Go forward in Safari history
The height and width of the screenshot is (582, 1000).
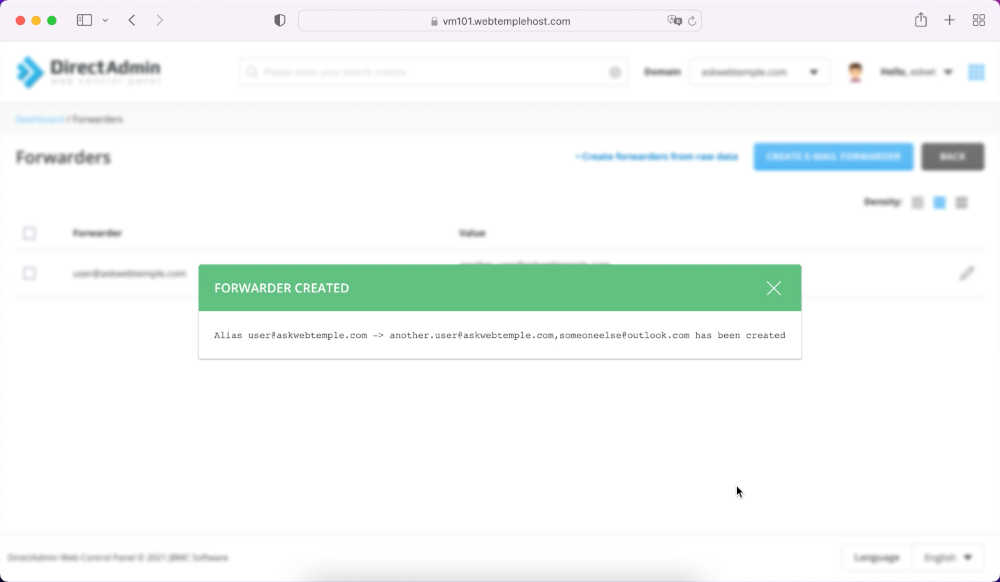coord(159,20)
